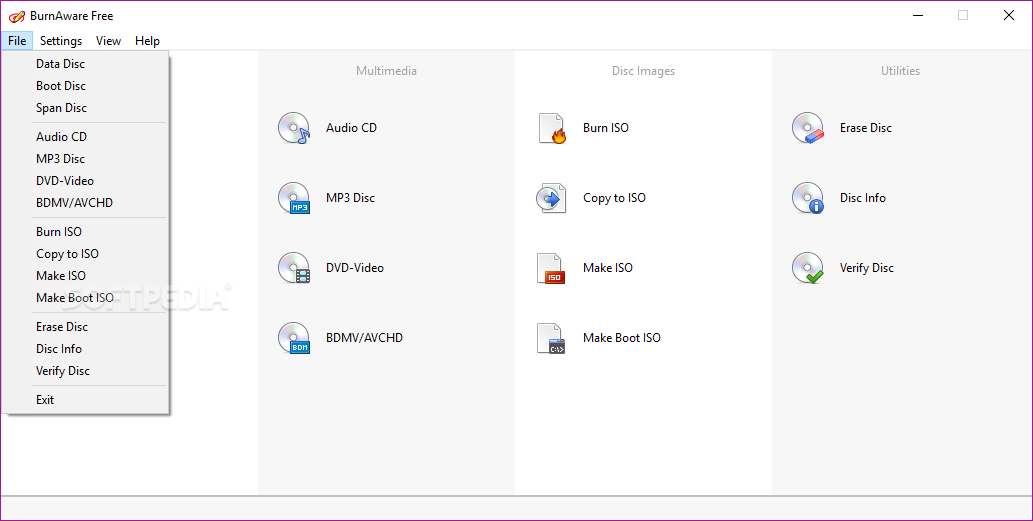The width and height of the screenshot is (1033, 521).
Task: Launch the MP3 Disc label in Multimedia
Action: (x=350, y=198)
